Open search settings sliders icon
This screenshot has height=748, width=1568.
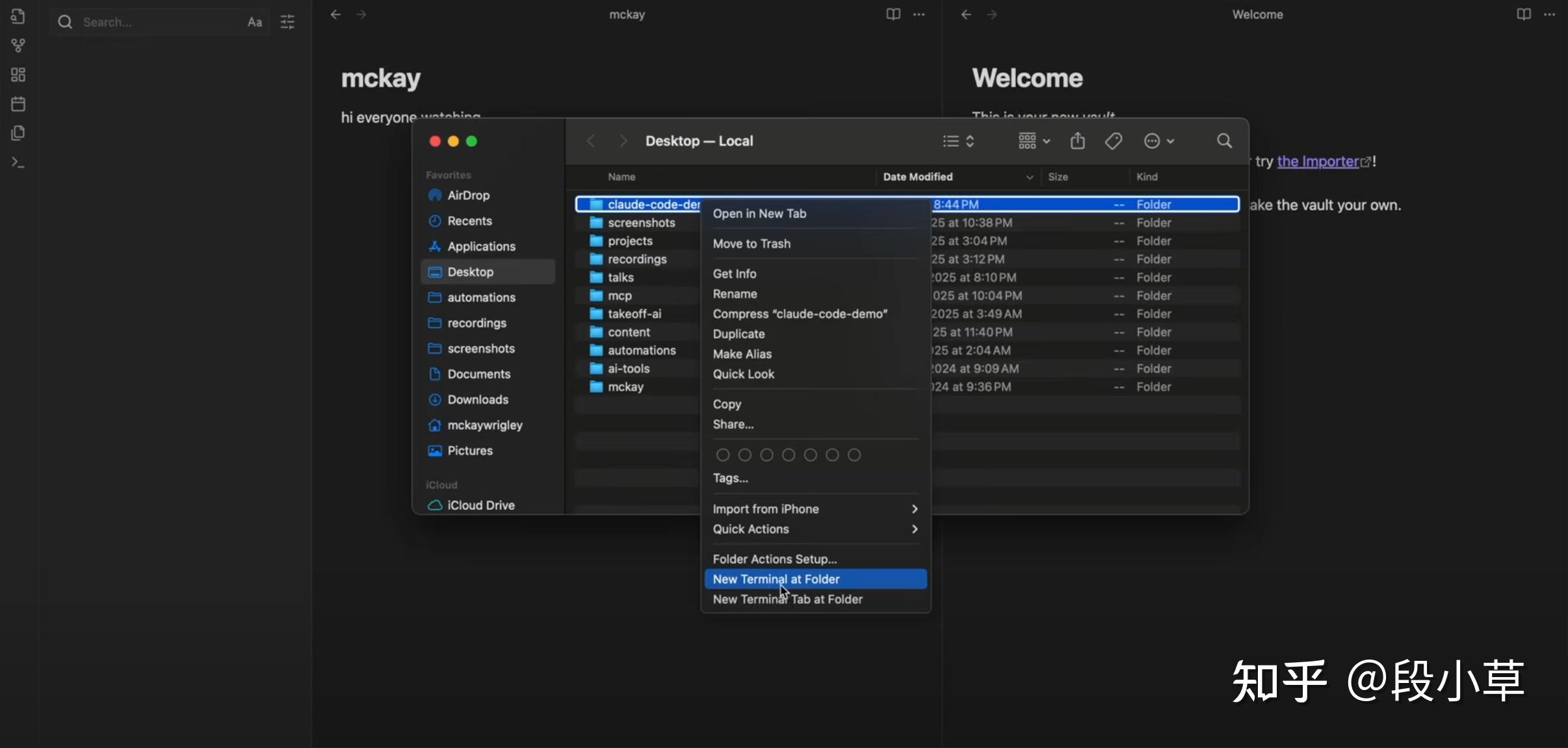[287, 22]
